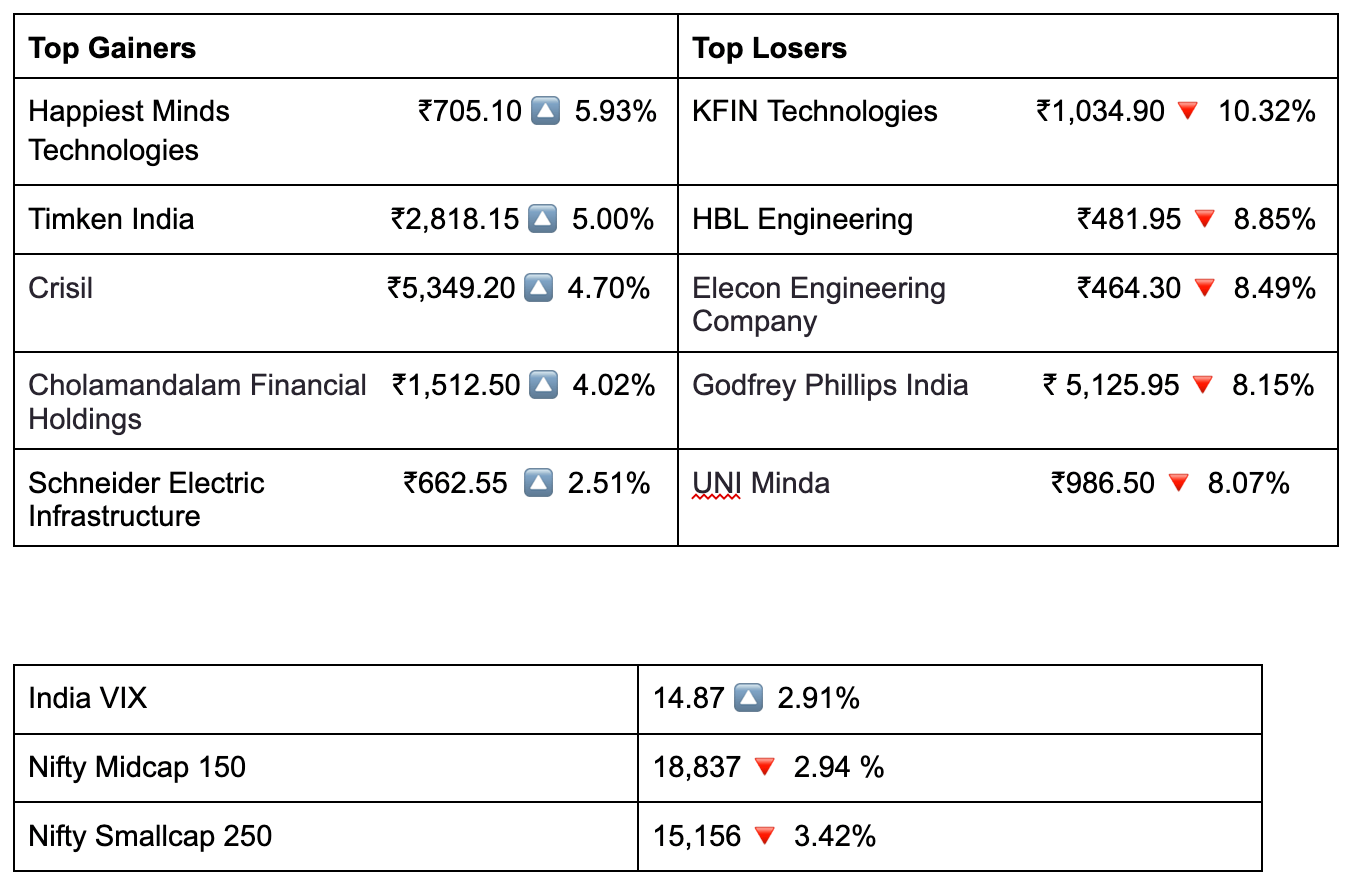Screen dimensions: 1348x892
Task: Click the red down triangle beside HBL Engineering
Action: [x=1204, y=219]
